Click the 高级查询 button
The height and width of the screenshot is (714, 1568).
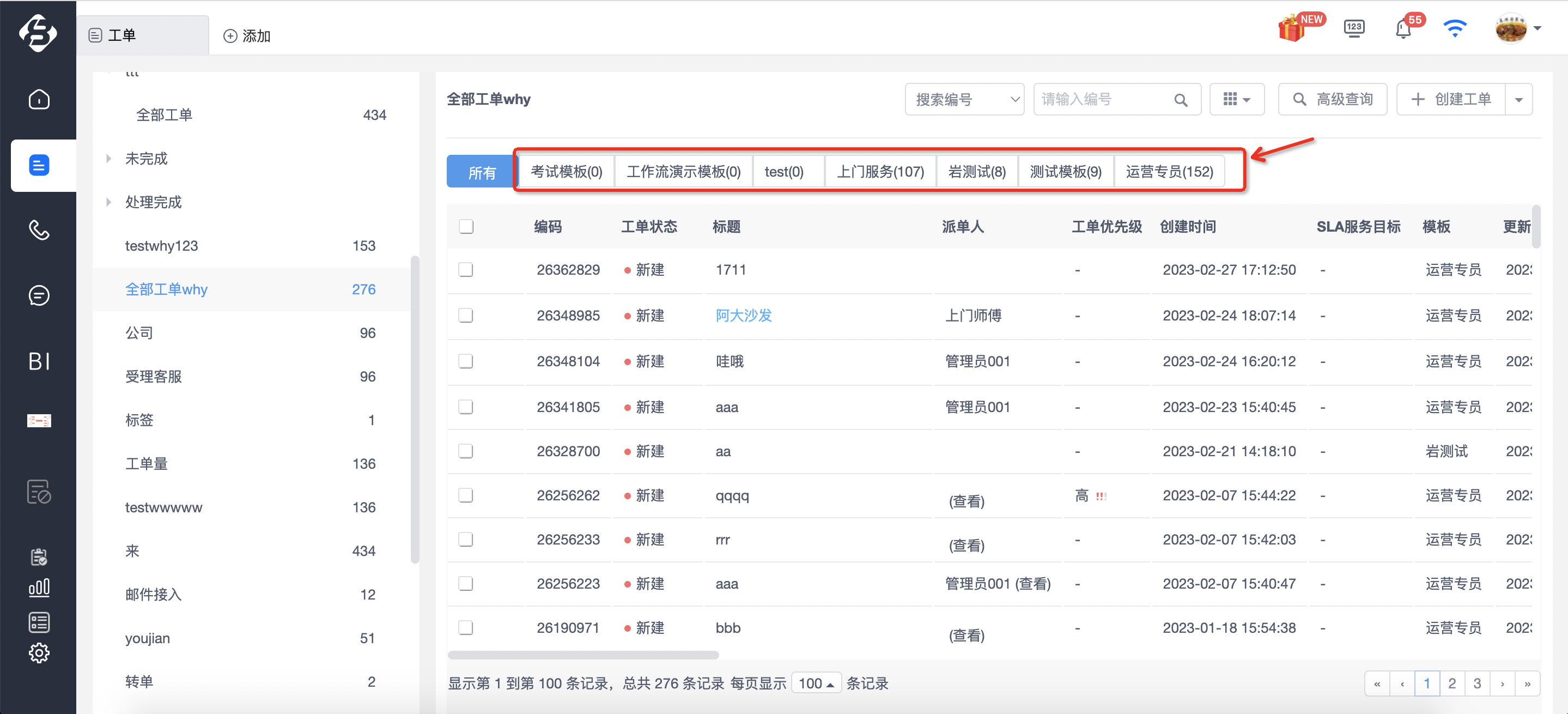[x=1333, y=100]
